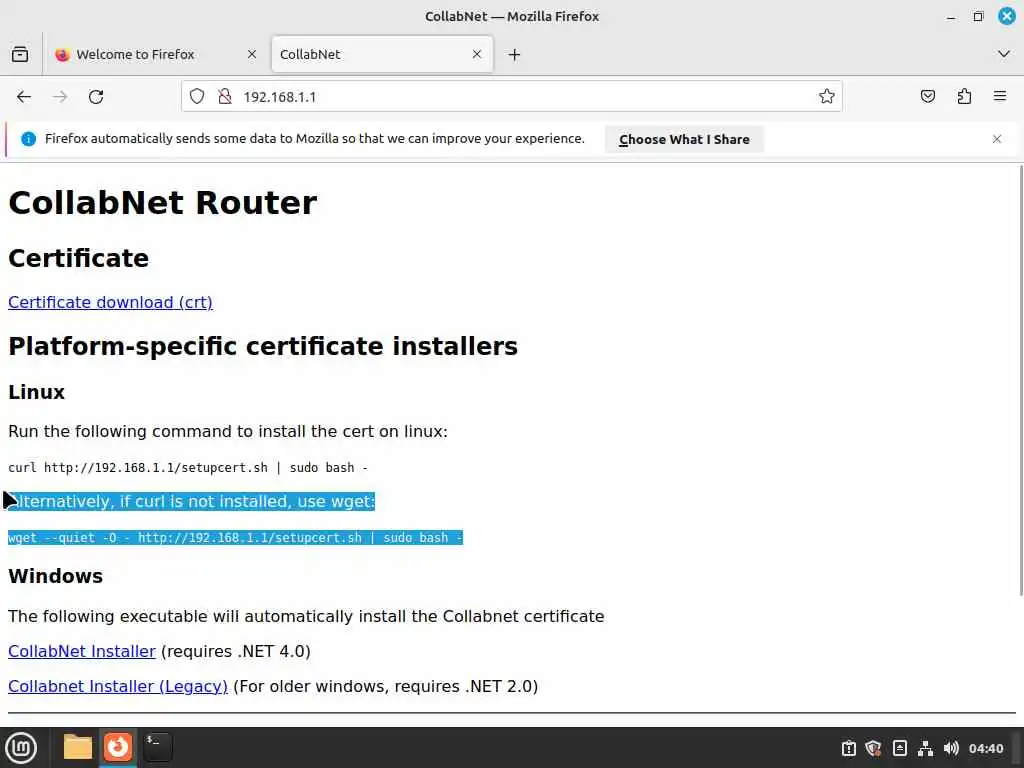Click the notes tray icon beside network
1024x768 pixels.
[x=900, y=748]
